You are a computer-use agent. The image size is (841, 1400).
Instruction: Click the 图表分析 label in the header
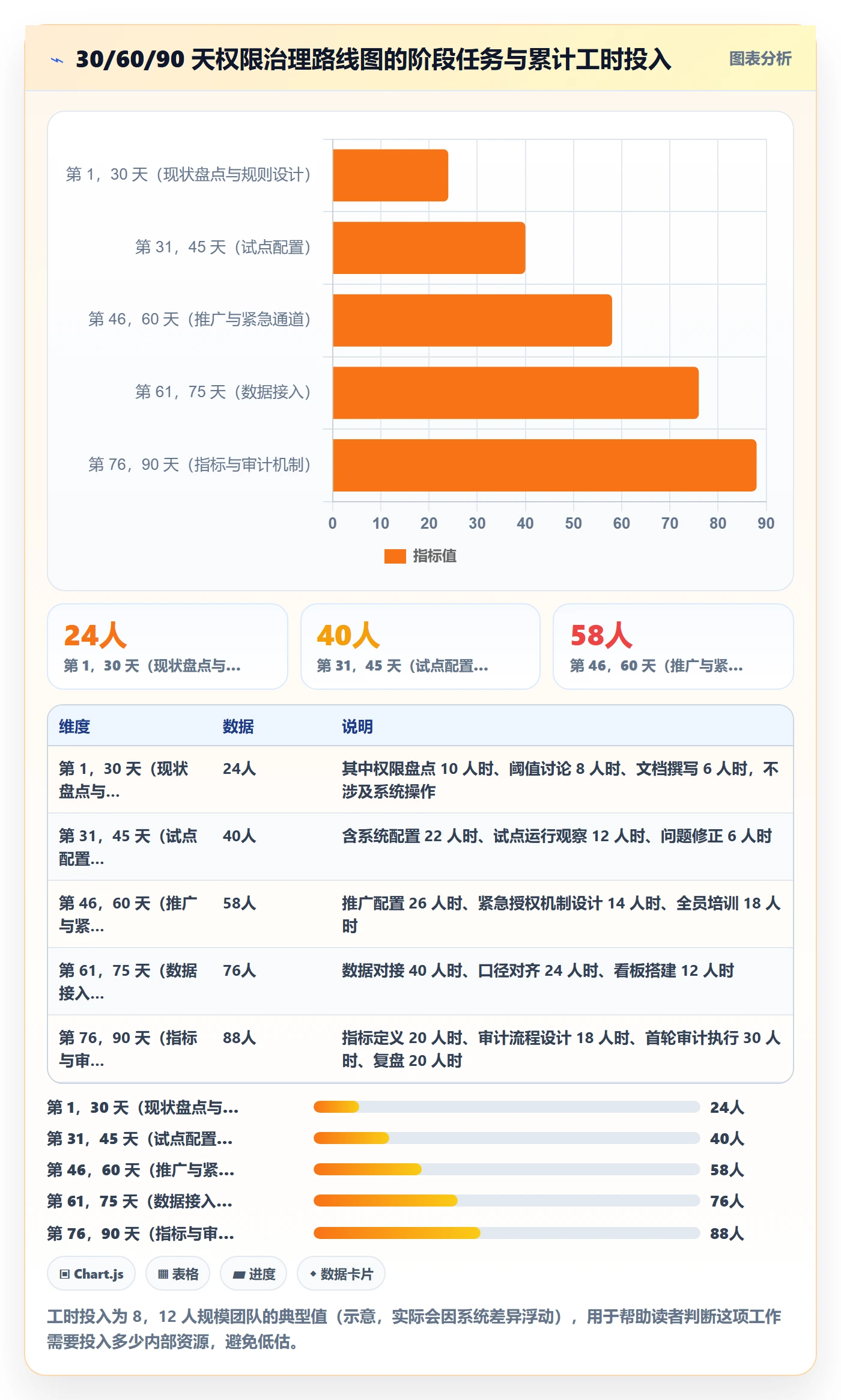click(760, 59)
